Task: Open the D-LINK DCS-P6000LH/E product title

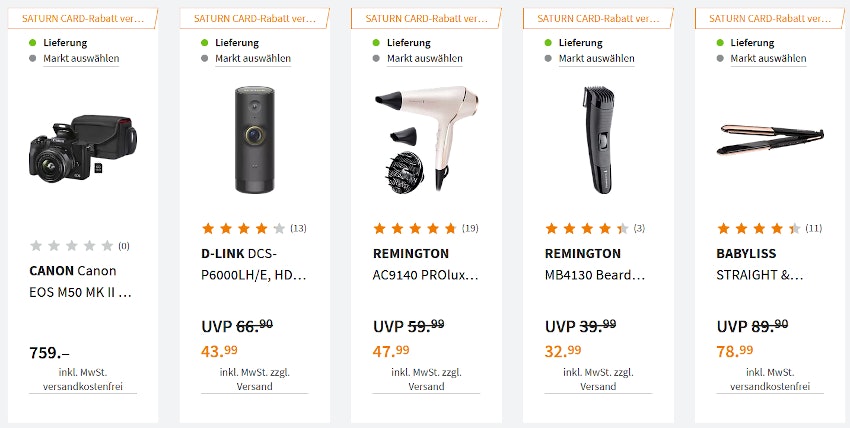Action: [254, 264]
